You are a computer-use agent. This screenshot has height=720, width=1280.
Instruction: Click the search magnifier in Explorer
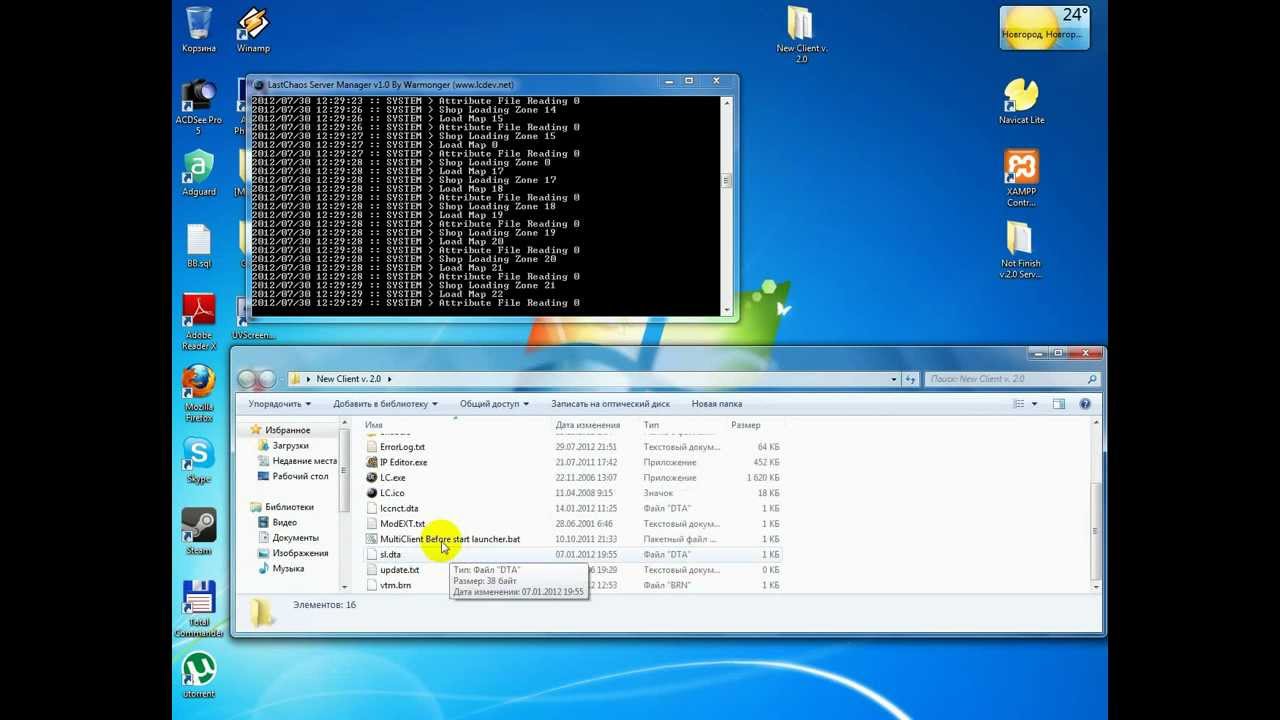(x=1092, y=379)
